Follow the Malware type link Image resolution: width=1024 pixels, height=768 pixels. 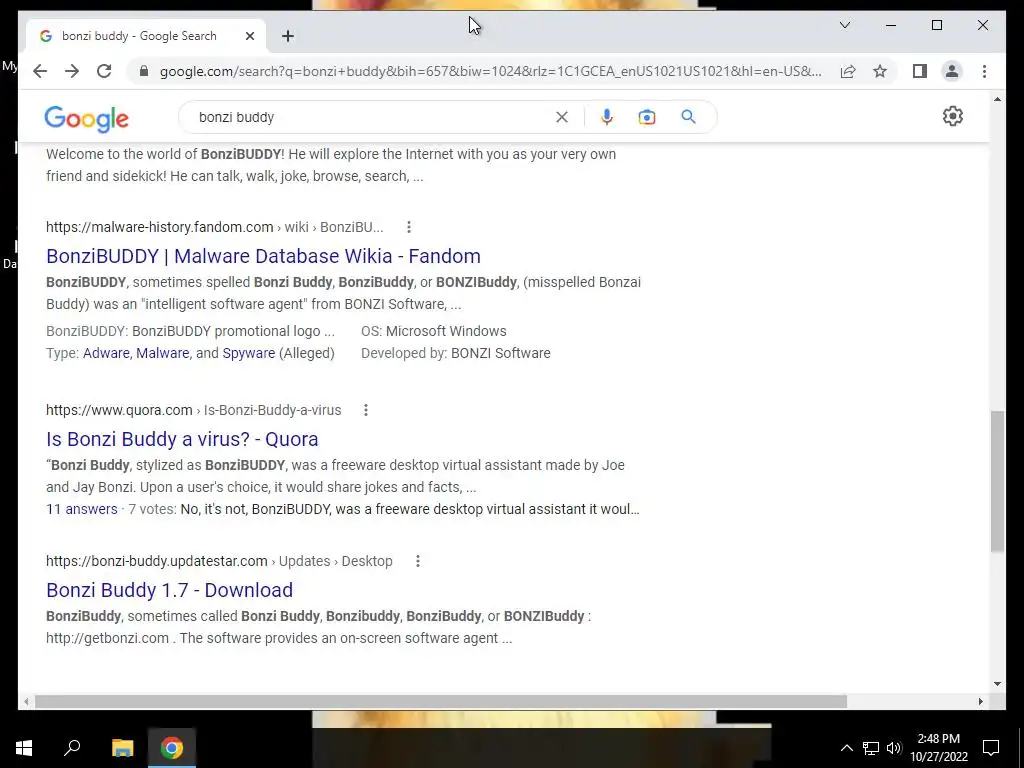coord(163,353)
